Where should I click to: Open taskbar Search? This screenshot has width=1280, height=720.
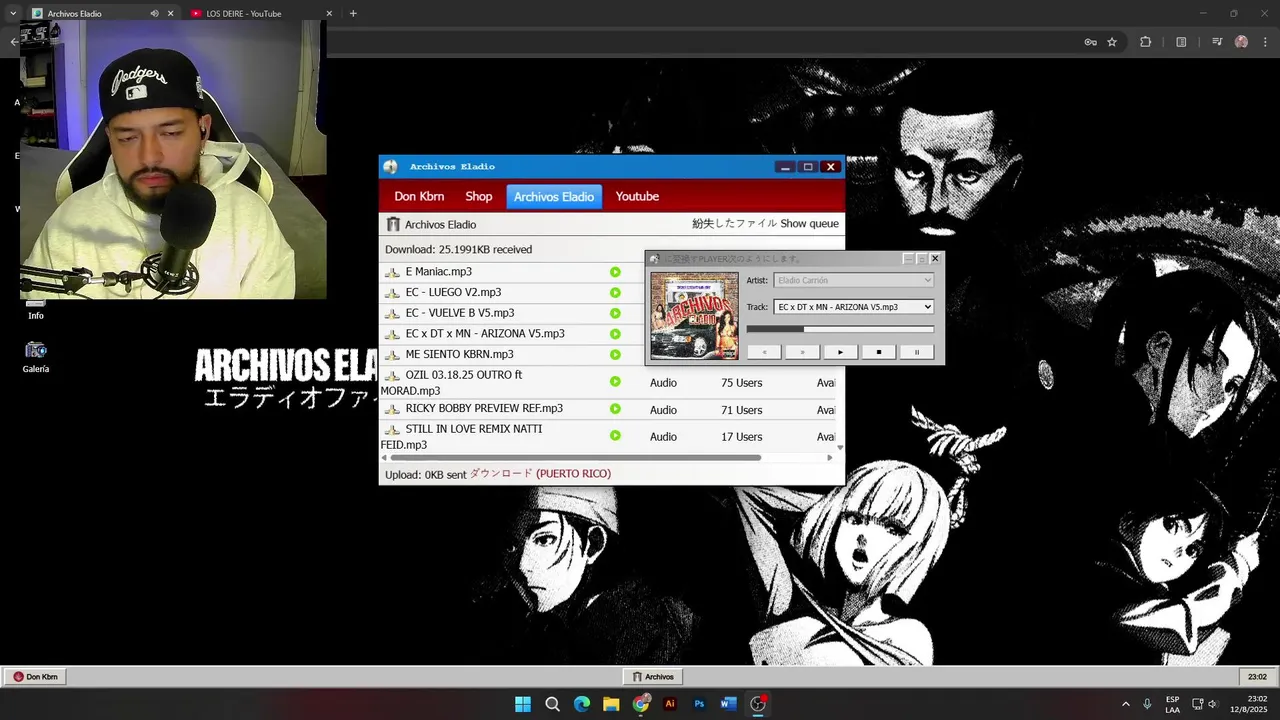click(552, 704)
